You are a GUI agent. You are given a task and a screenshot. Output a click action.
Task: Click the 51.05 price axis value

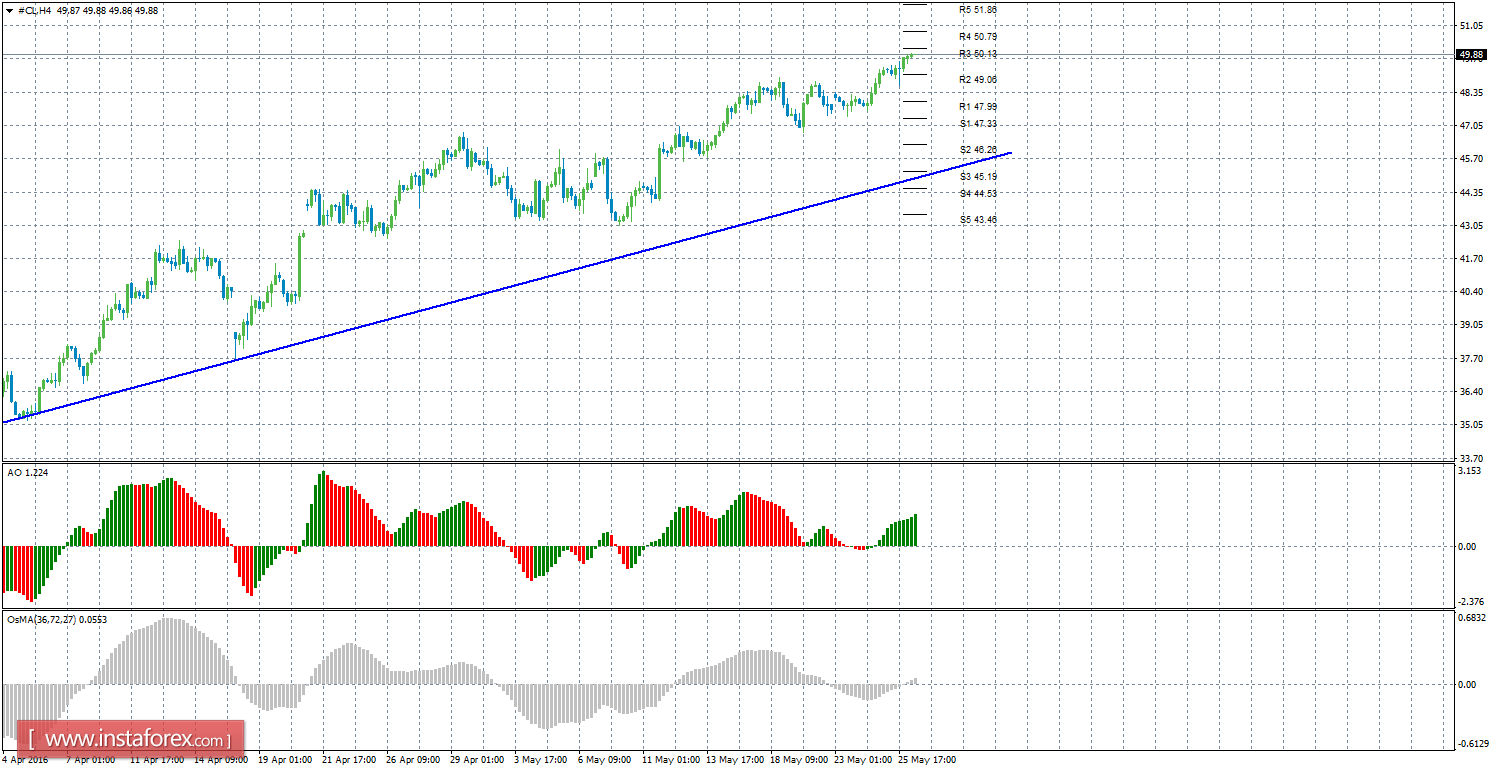pyautogui.click(x=1470, y=26)
